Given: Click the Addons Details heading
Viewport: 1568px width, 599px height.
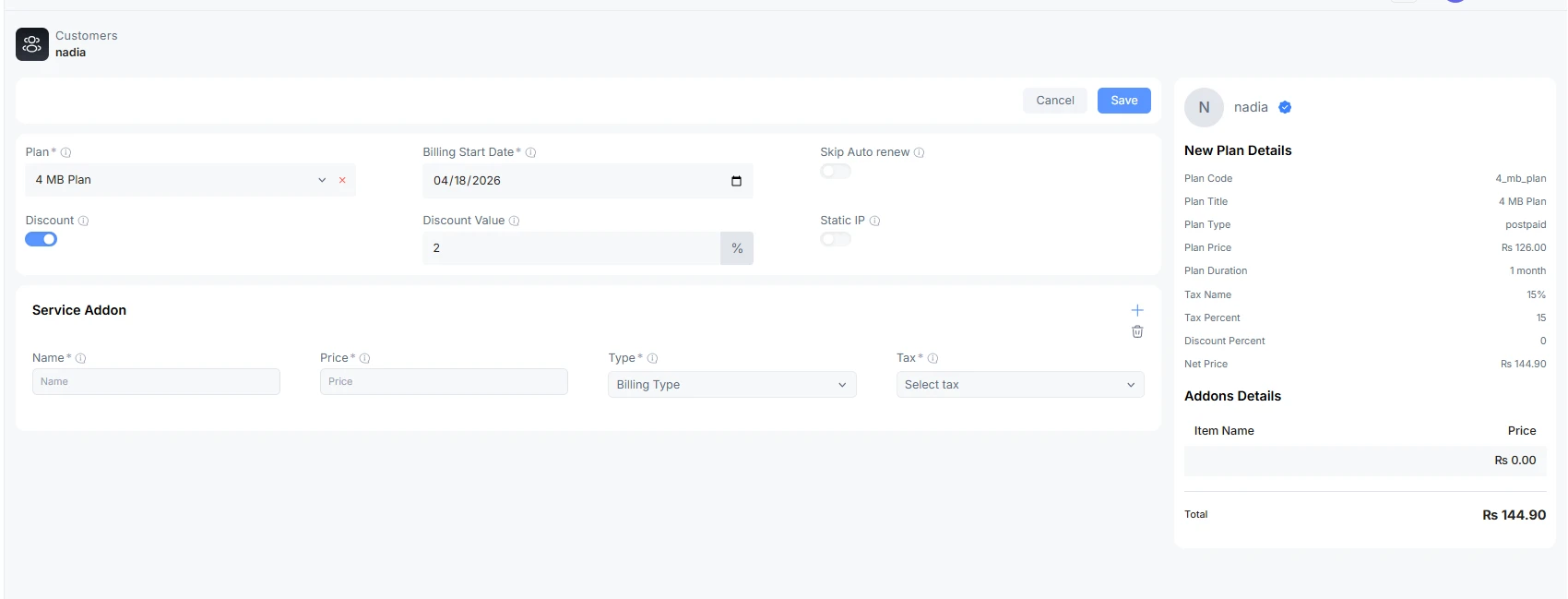Looking at the screenshot, I should tap(1232, 397).
